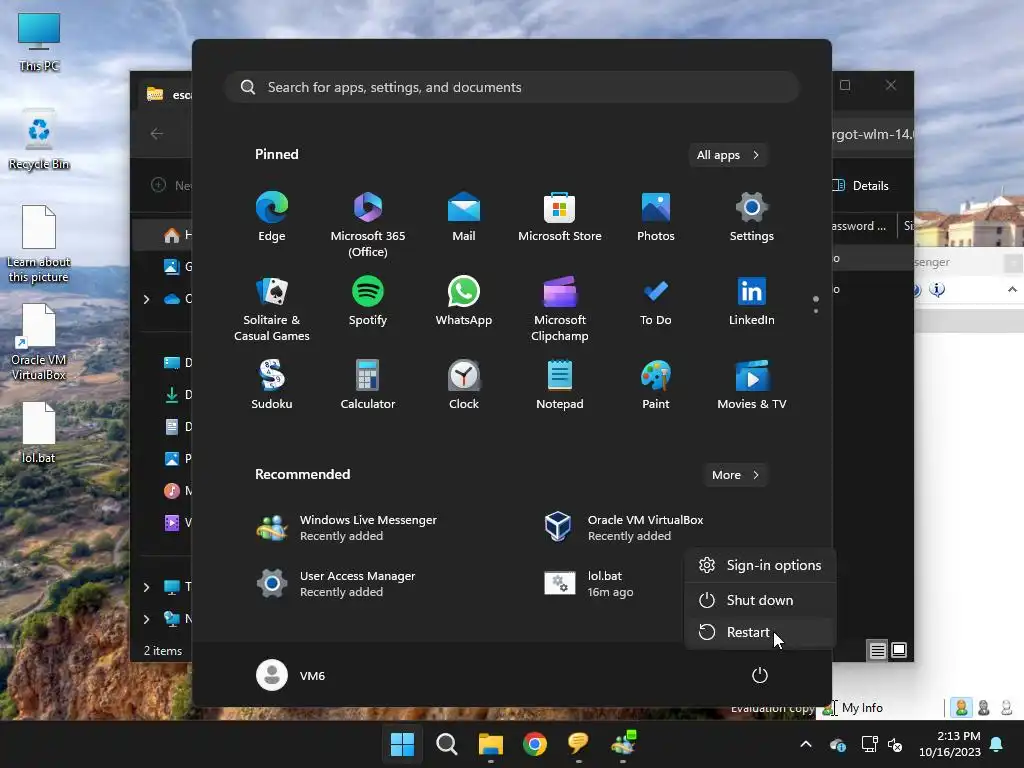The width and height of the screenshot is (1024, 768).
Task: Select the This PC desktop icon
Action: 39,42
